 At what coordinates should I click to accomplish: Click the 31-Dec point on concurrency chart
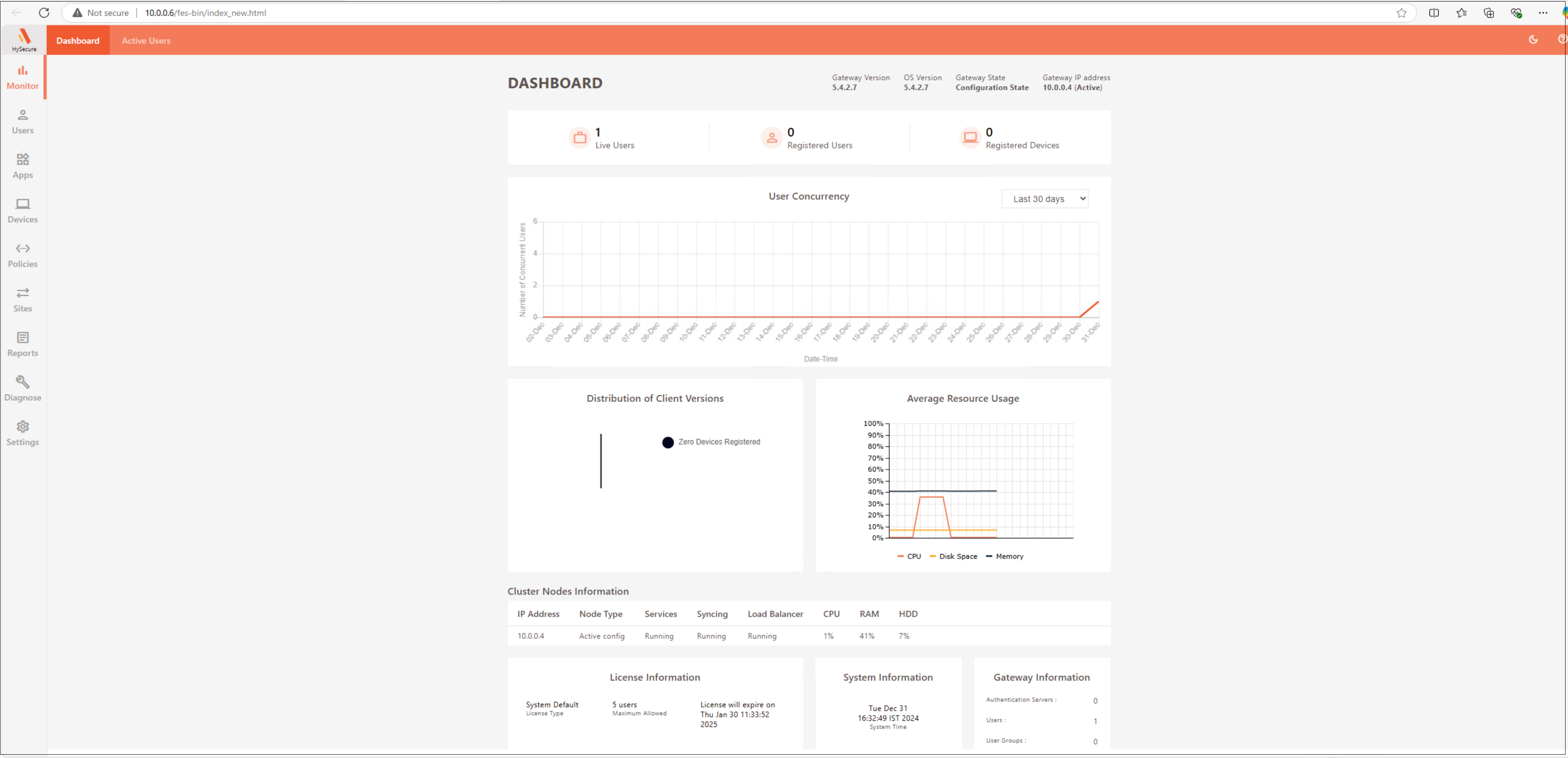click(1098, 301)
